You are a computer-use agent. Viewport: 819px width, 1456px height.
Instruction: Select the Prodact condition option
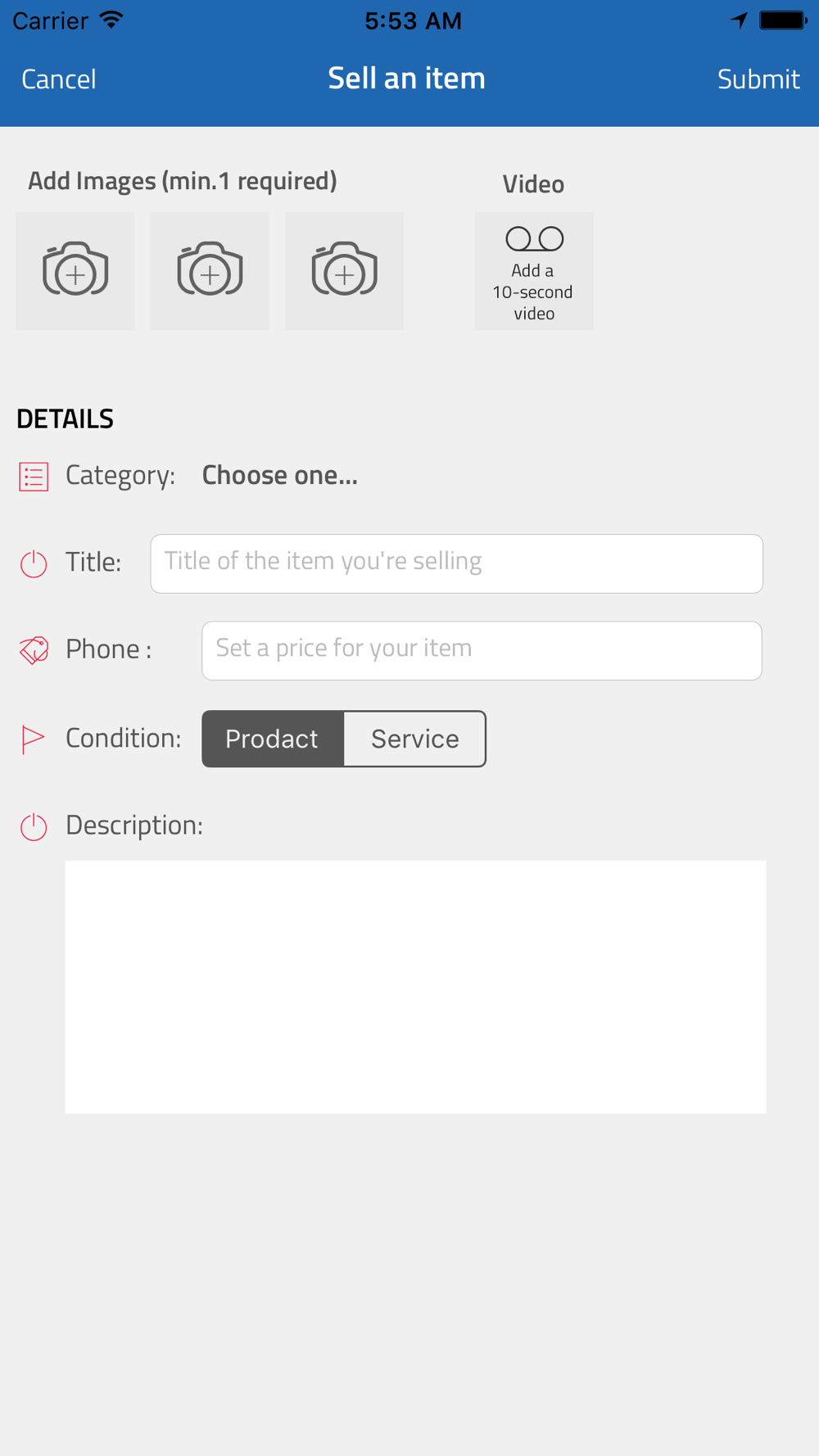tap(273, 739)
